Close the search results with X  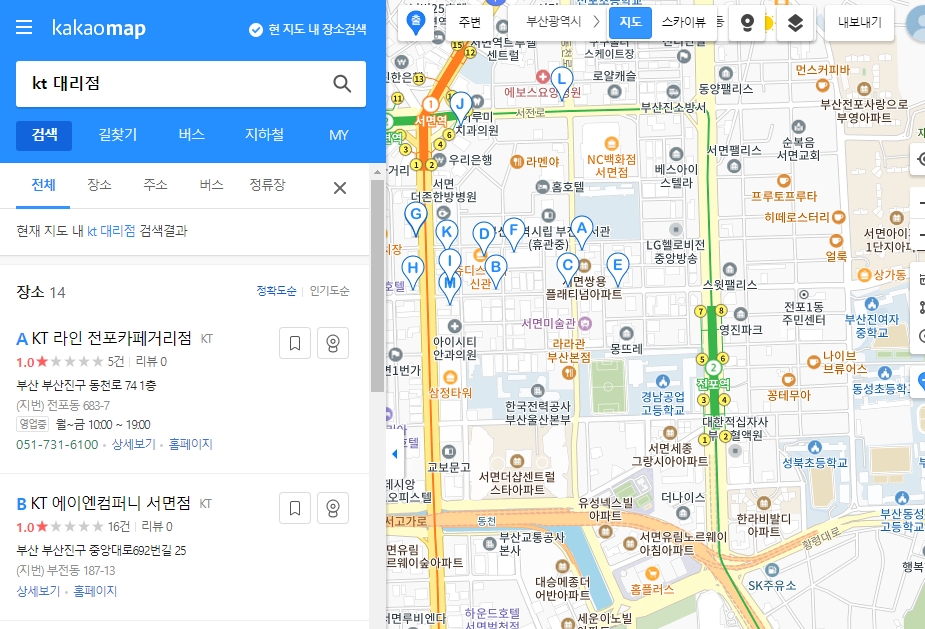coord(340,188)
